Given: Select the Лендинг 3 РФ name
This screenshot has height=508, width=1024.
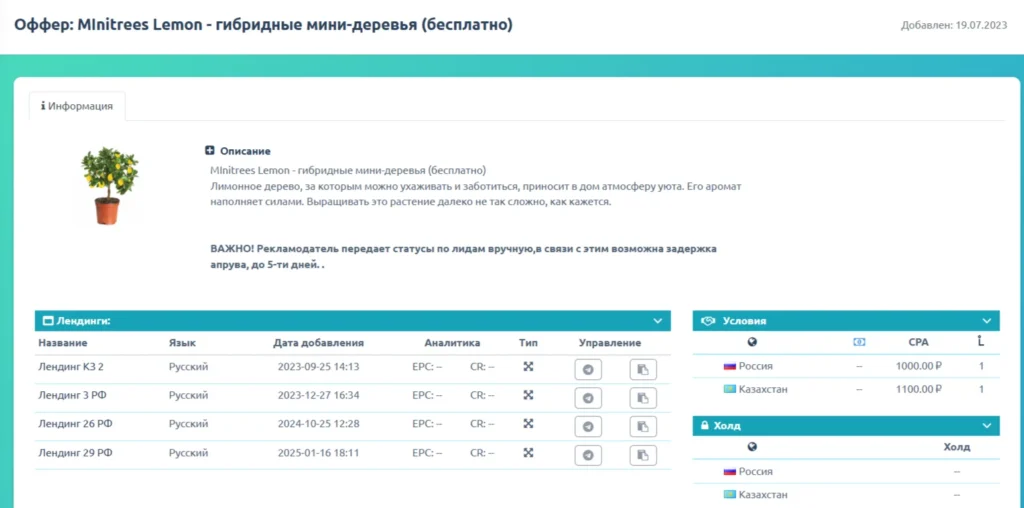Looking at the screenshot, I should pos(71,395).
